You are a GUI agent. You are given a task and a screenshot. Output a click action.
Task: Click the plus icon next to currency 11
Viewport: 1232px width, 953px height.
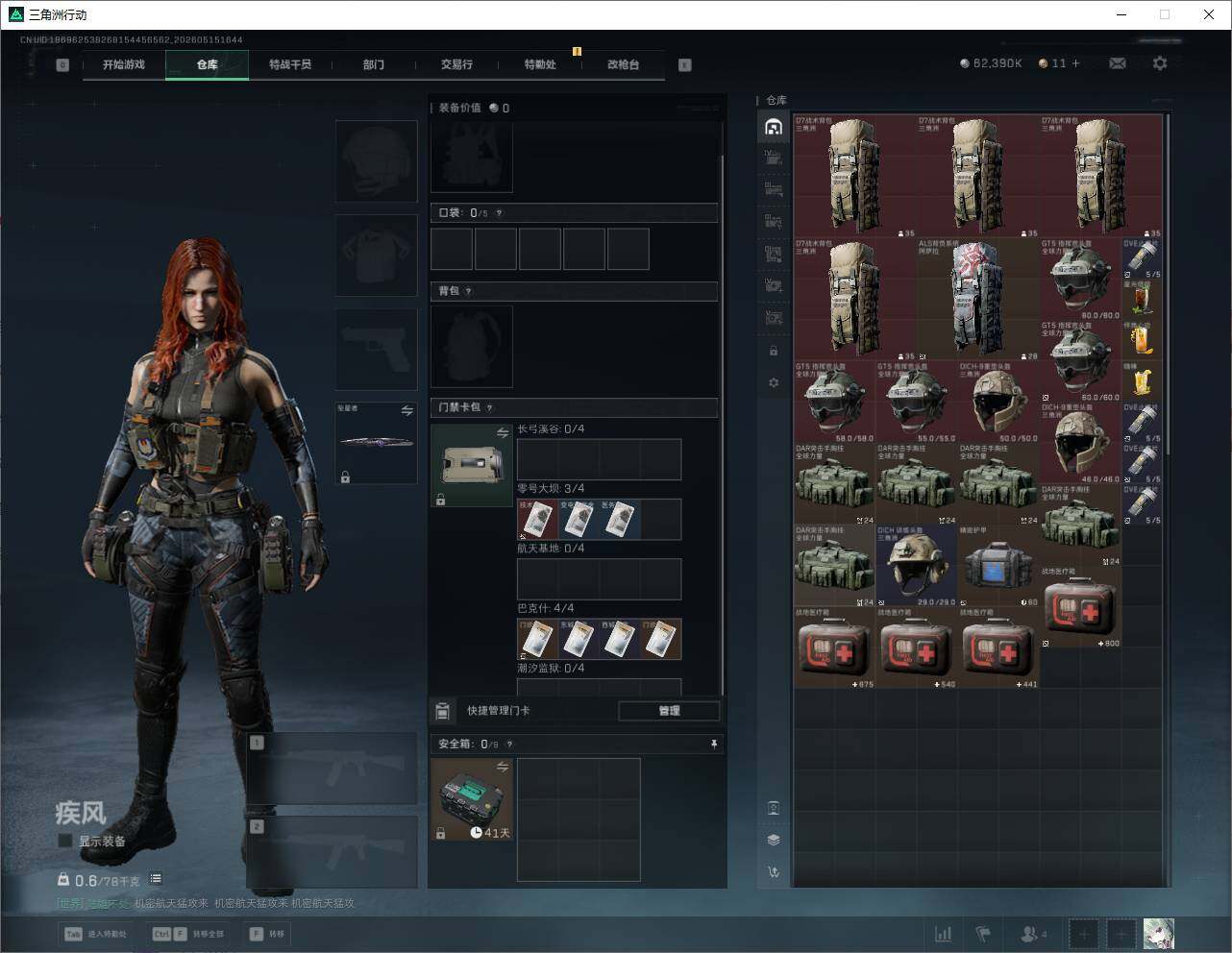pos(1075,63)
